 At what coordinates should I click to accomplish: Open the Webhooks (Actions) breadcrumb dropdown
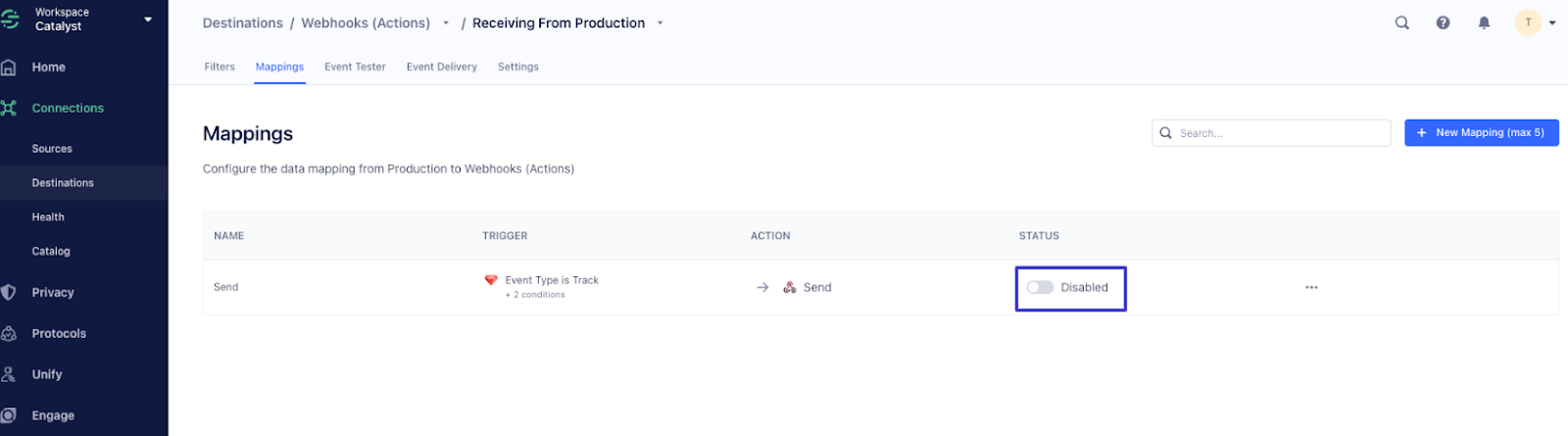coord(447,24)
